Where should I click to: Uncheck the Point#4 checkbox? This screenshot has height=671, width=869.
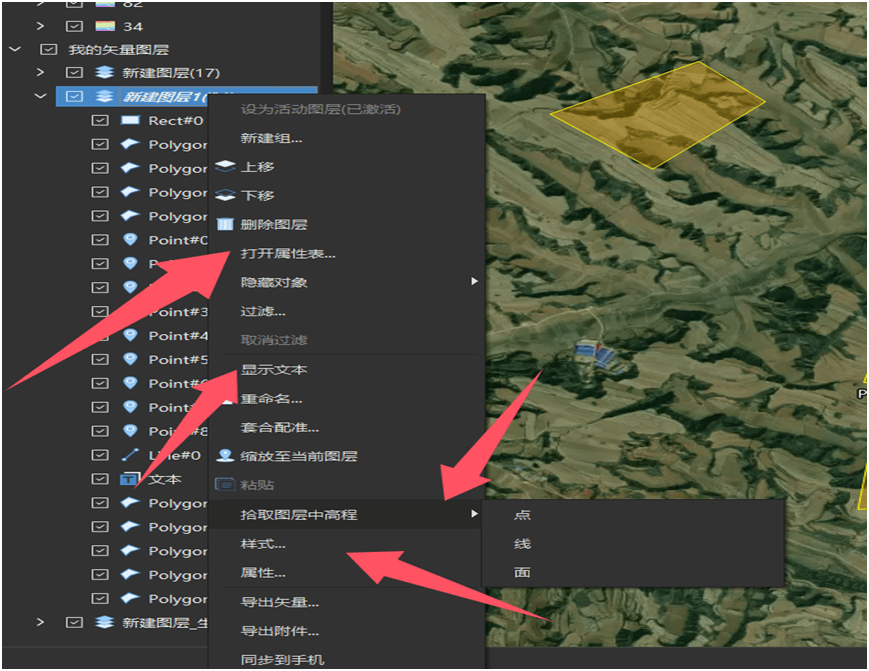coord(100,335)
